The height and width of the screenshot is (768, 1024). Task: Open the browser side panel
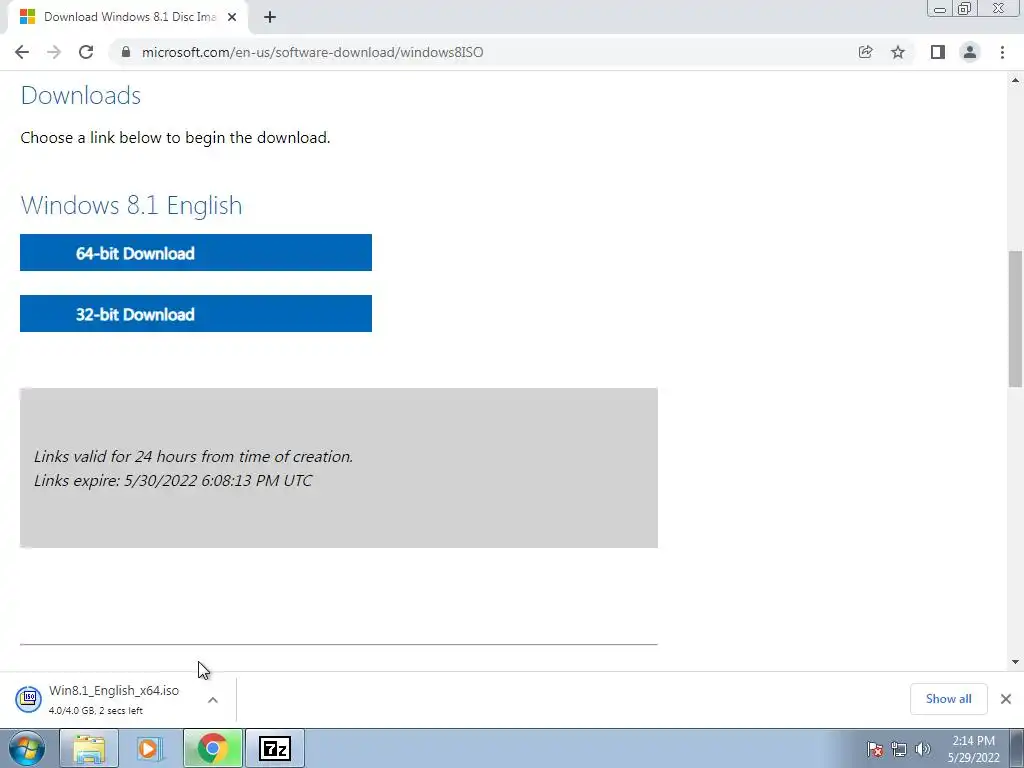pos(938,52)
